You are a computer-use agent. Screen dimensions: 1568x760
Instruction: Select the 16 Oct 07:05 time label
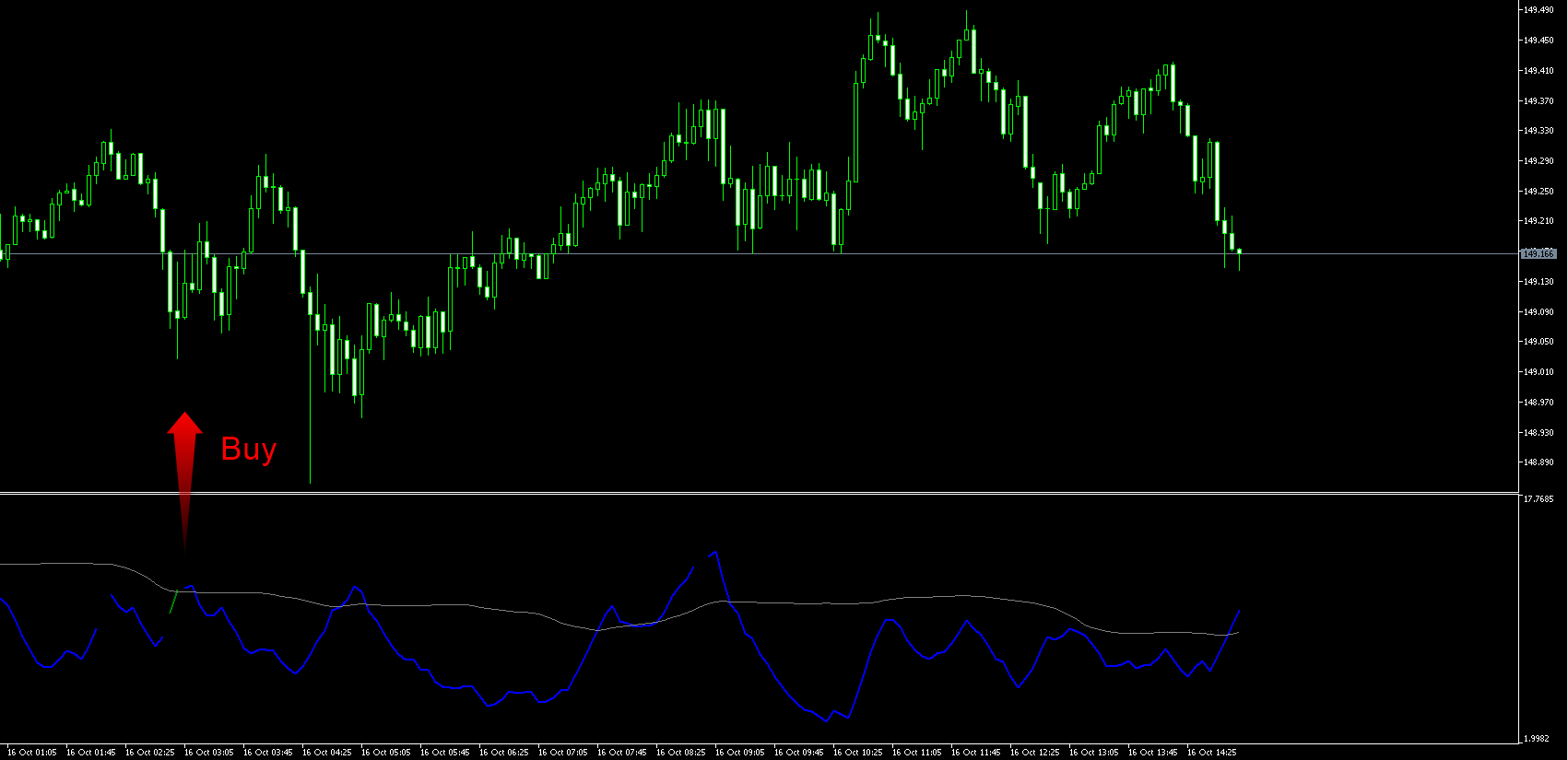pos(562,753)
